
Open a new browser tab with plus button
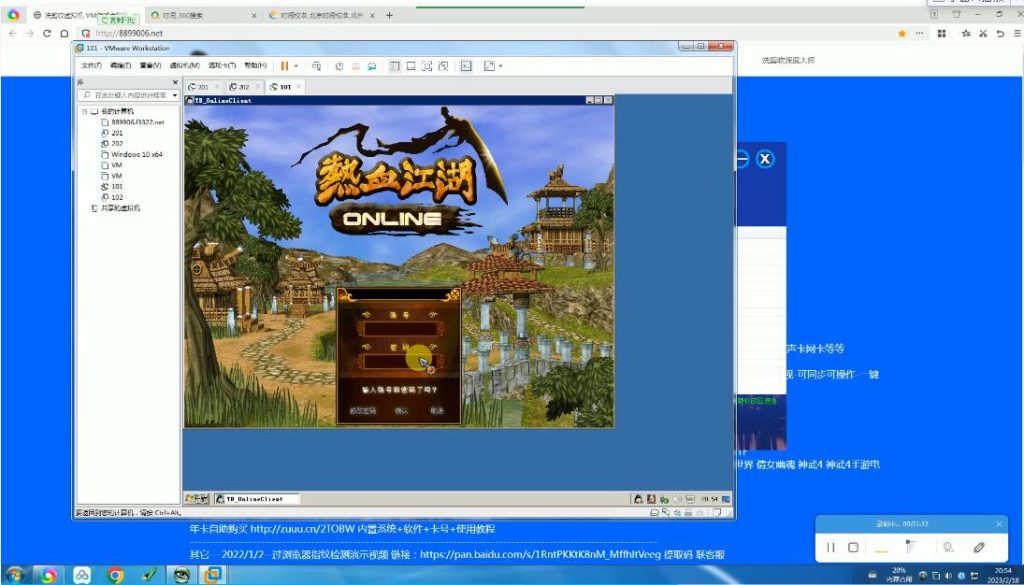pos(390,15)
